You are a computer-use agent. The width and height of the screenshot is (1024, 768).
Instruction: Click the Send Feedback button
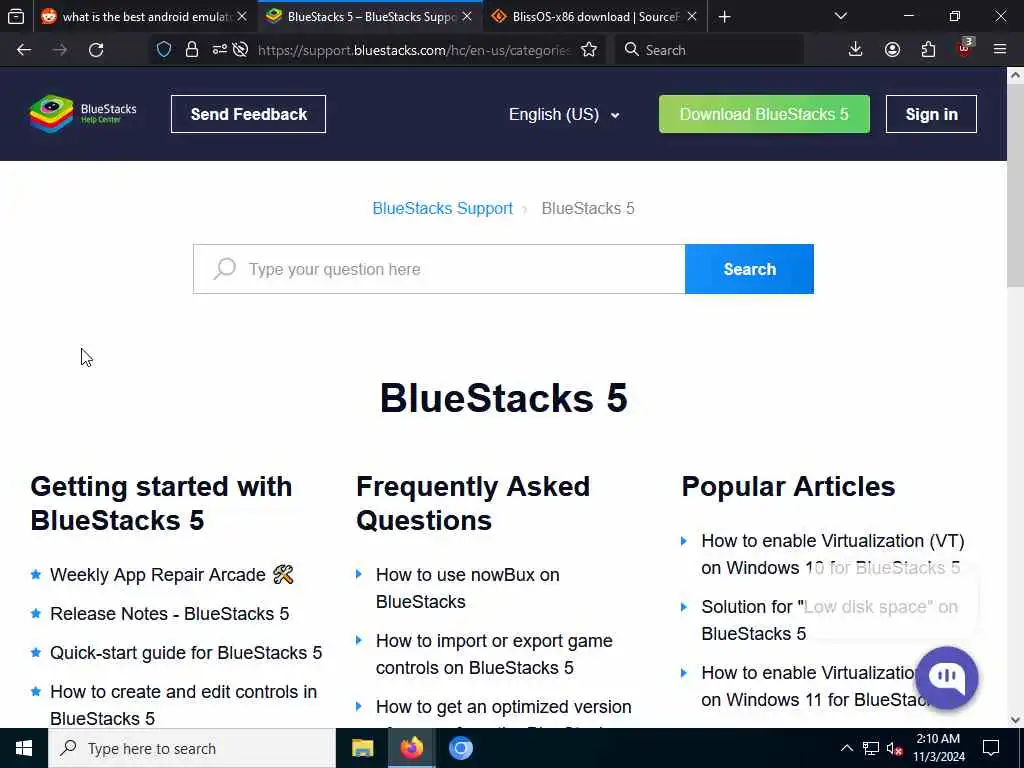[x=248, y=114]
